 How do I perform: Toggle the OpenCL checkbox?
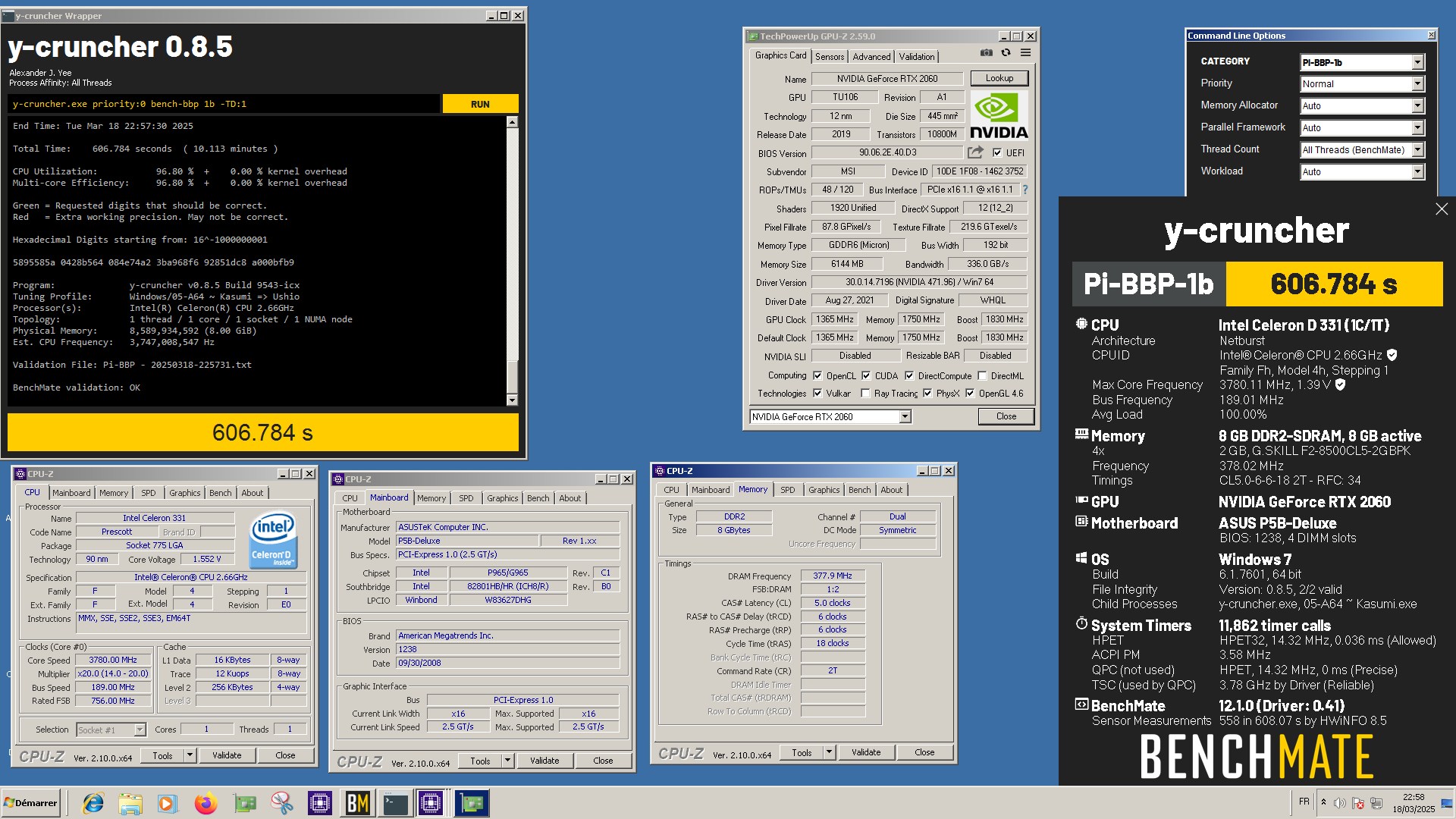coord(817,375)
